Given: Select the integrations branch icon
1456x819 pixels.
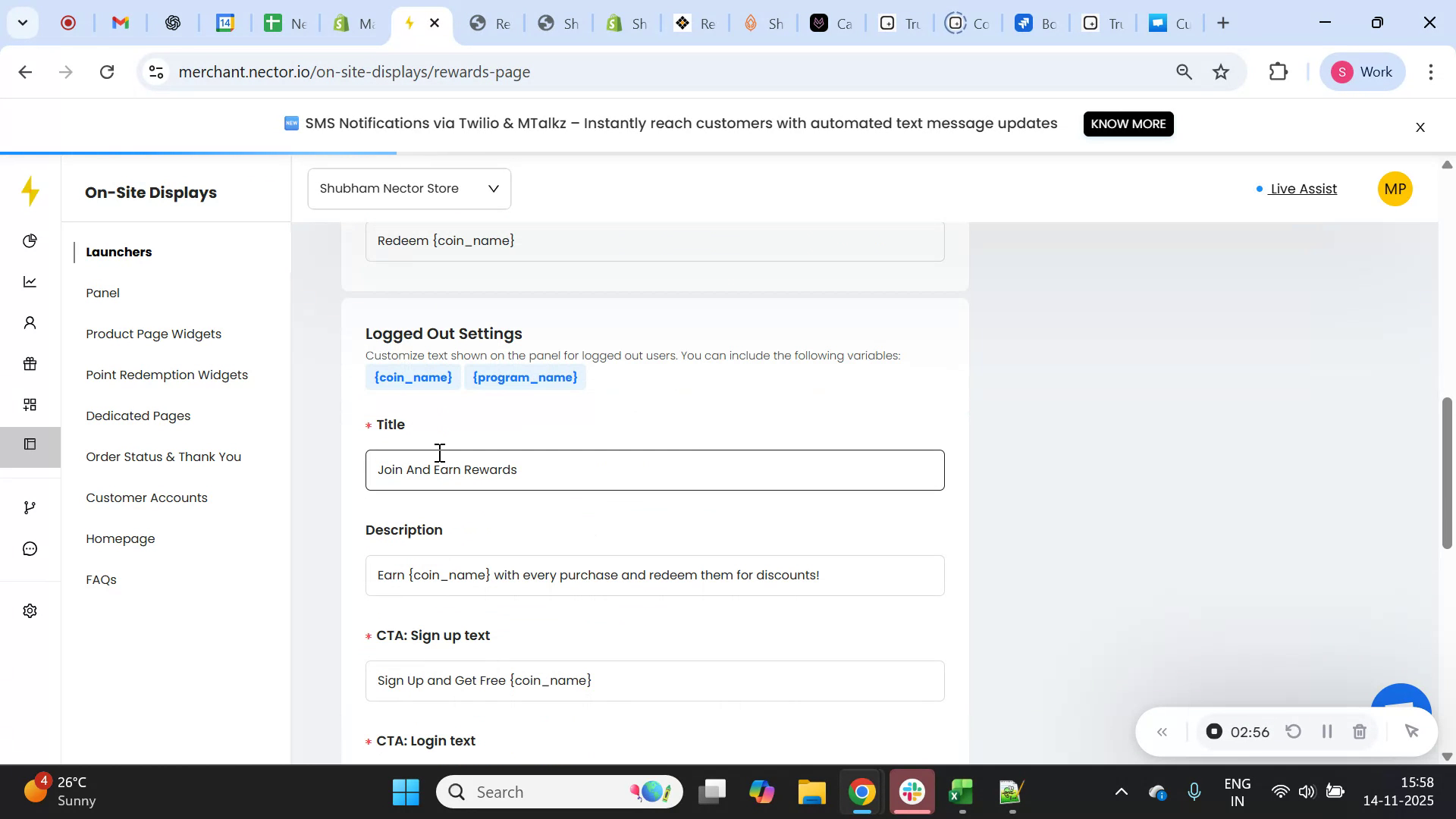Looking at the screenshot, I should point(30,507).
